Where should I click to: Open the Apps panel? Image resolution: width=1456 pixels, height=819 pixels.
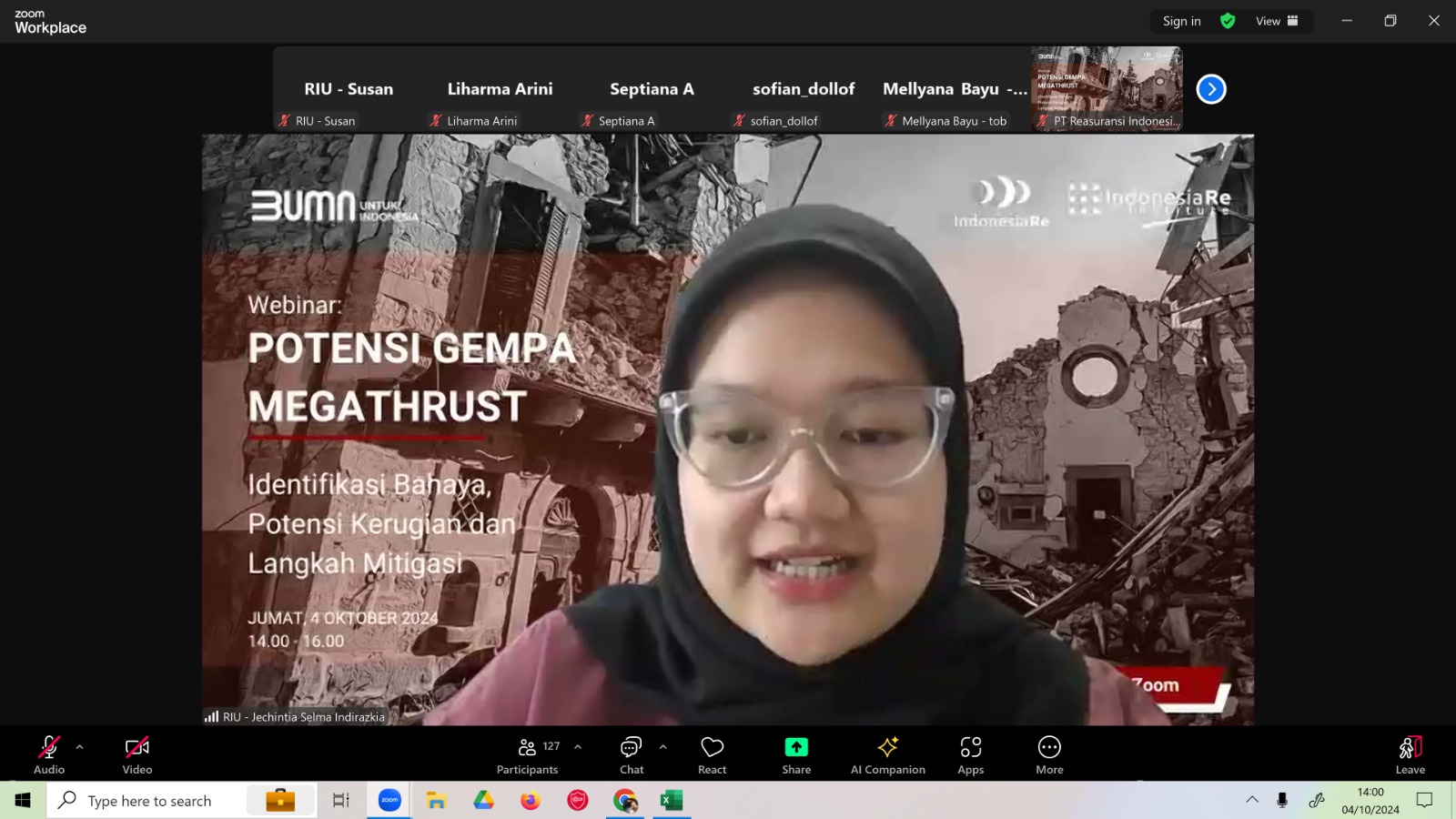click(x=971, y=755)
